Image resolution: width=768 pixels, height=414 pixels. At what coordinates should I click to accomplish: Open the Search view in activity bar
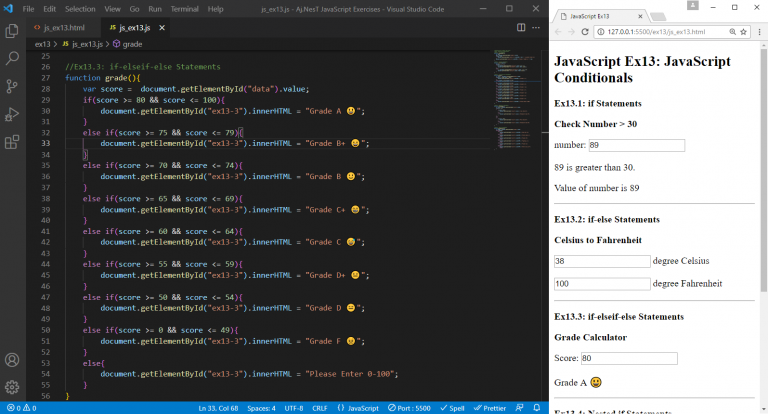click(x=12, y=60)
